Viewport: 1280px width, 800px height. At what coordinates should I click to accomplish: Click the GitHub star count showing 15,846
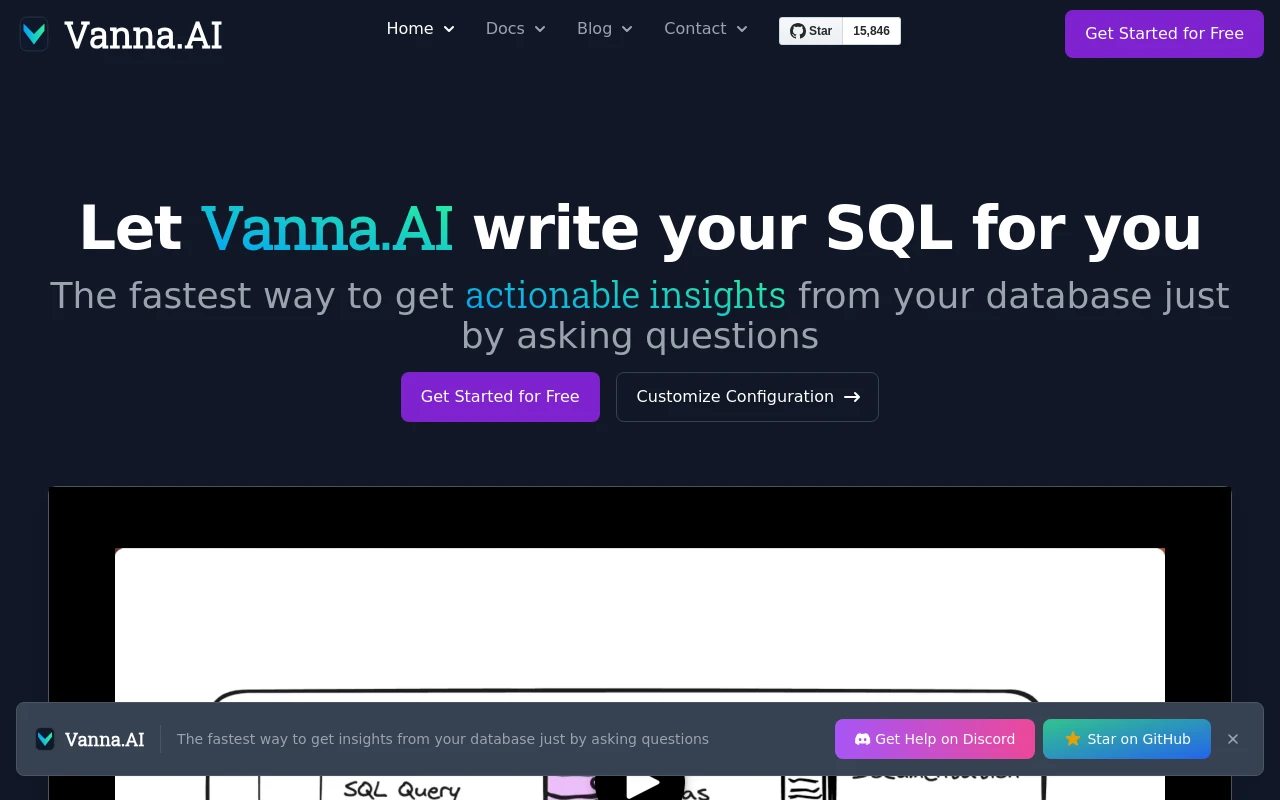click(x=871, y=31)
